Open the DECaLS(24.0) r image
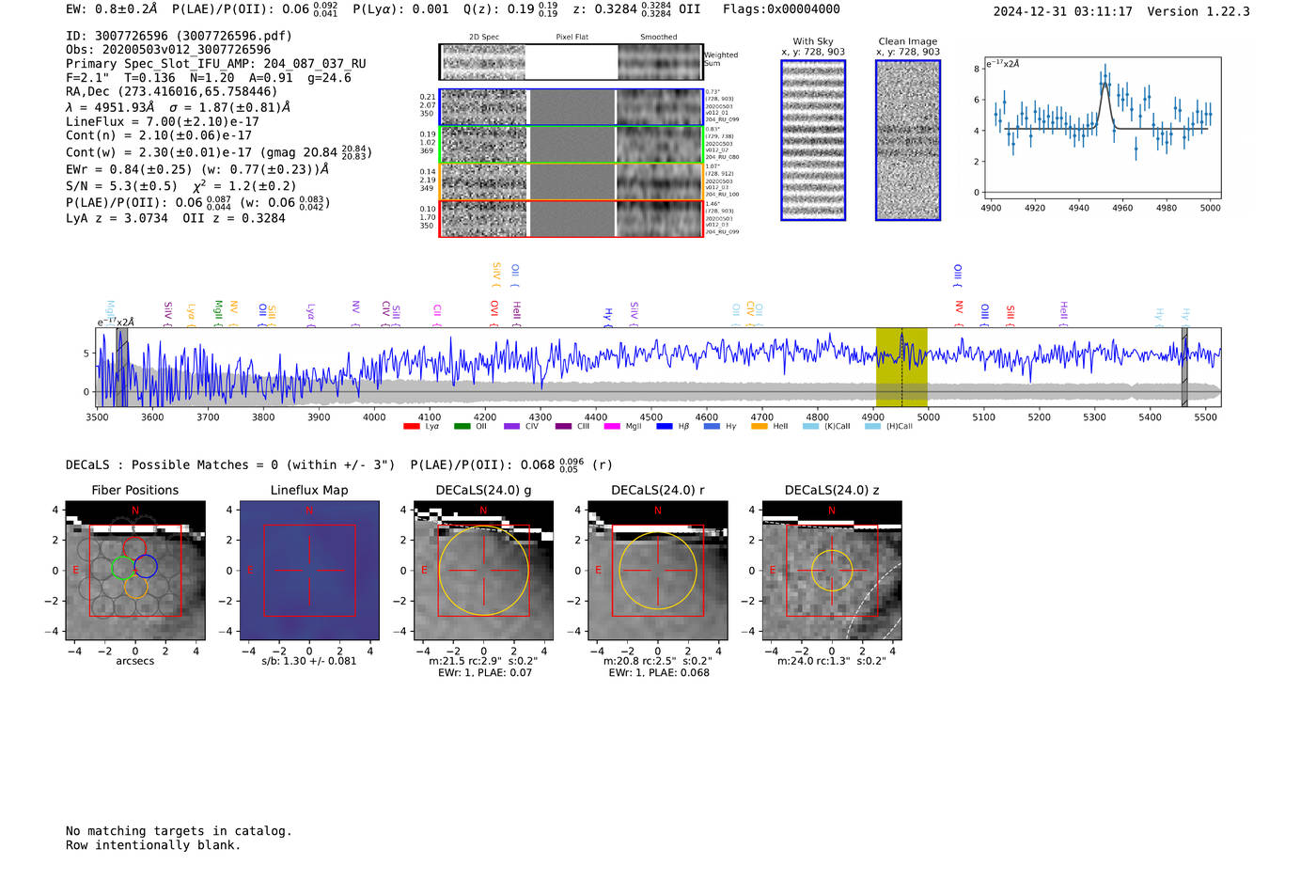Image resolution: width=1316 pixels, height=896 pixels. click(x=657, y=572)
